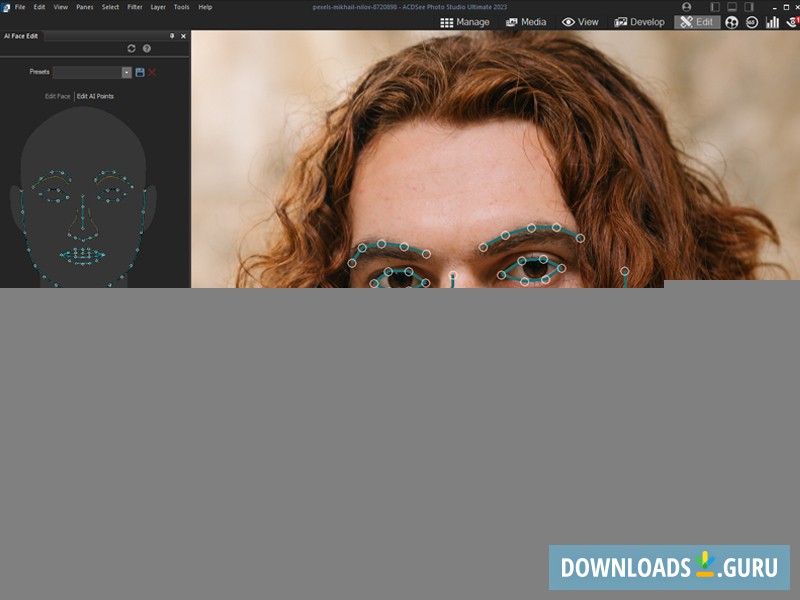The width and height of the screenshot is (800, 600).
Task: Open the Filter menu
Action: [135, 7]
